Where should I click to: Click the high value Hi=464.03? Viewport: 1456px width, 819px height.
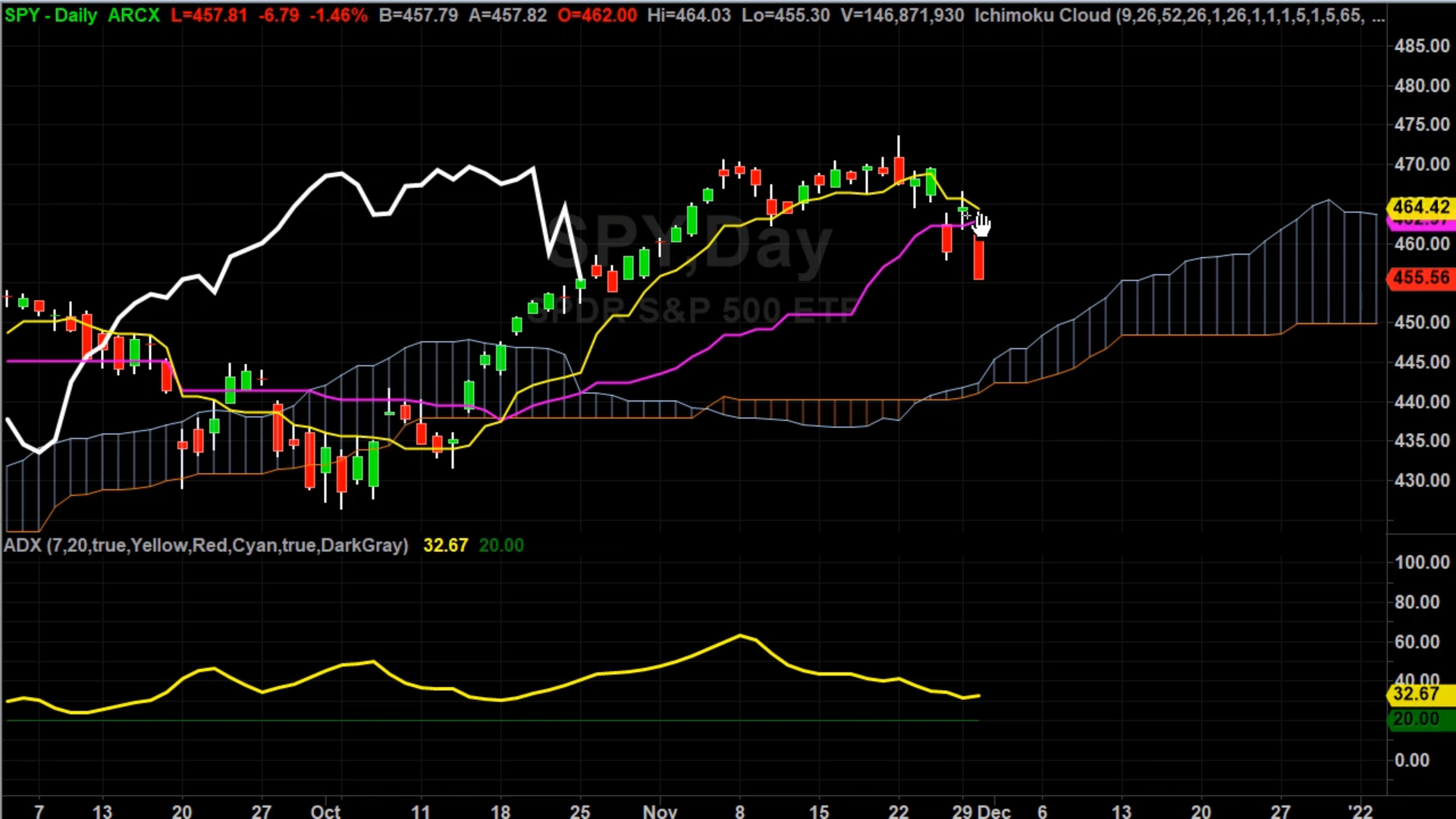pyautogui.click(x=689, y=15)
